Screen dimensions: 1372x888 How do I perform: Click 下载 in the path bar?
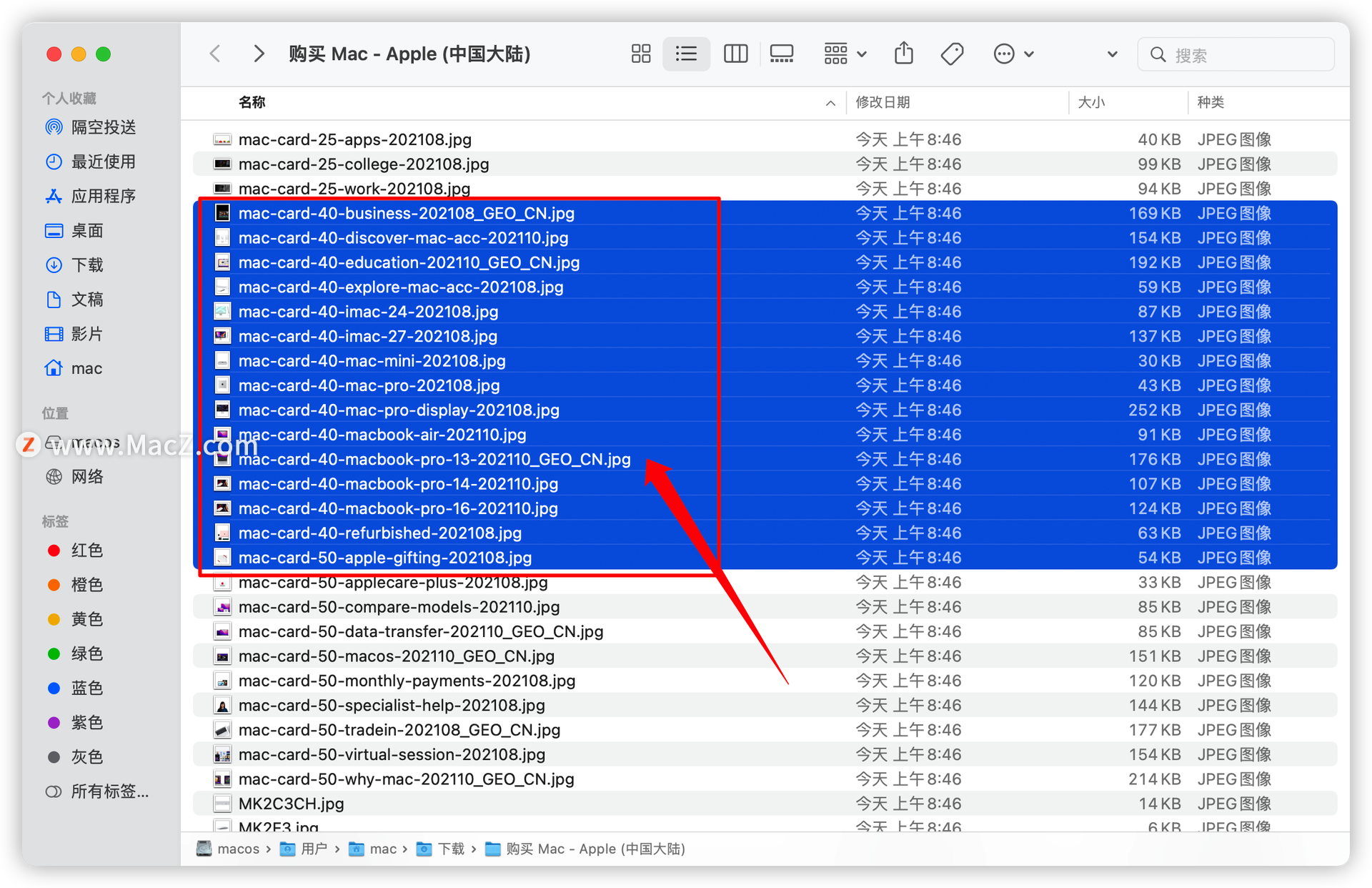[x=441, y=849]
